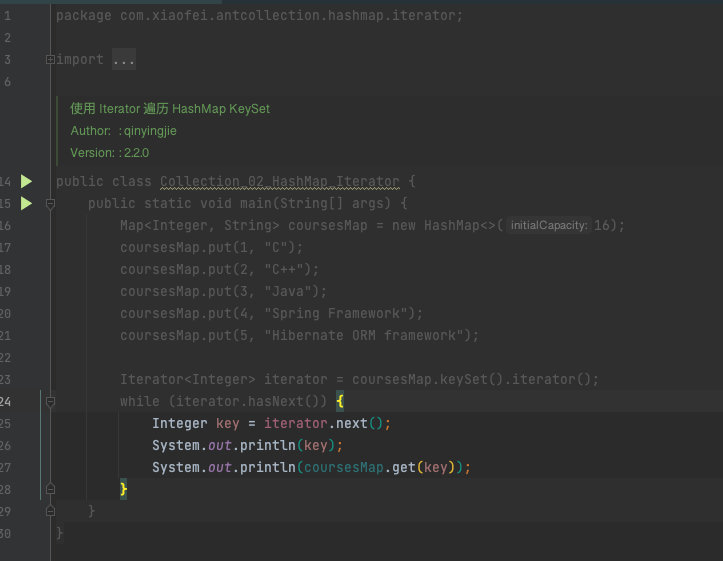This screenshot has width=723, height=561.
Task: Click the highlighted closing brace on line 28
Action: pos(124,489)
